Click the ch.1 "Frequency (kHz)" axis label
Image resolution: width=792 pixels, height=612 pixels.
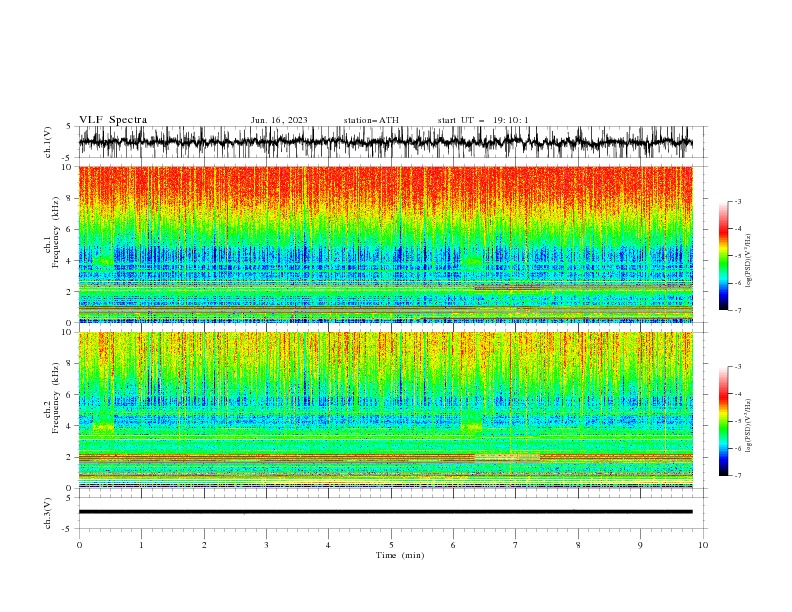(x=54, y=233)
